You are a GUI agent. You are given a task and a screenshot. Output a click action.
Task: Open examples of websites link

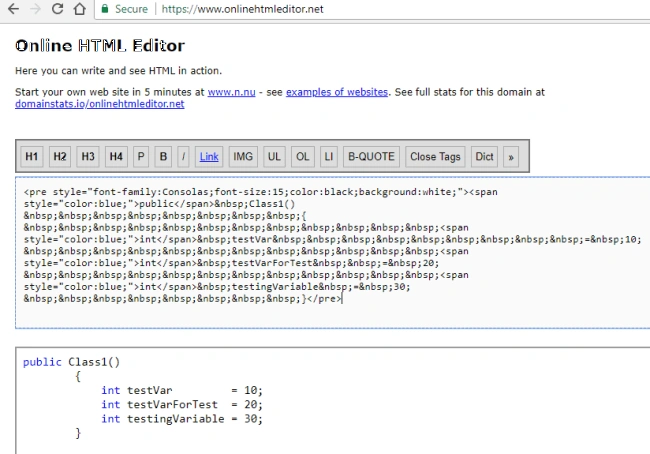[337, 92]
